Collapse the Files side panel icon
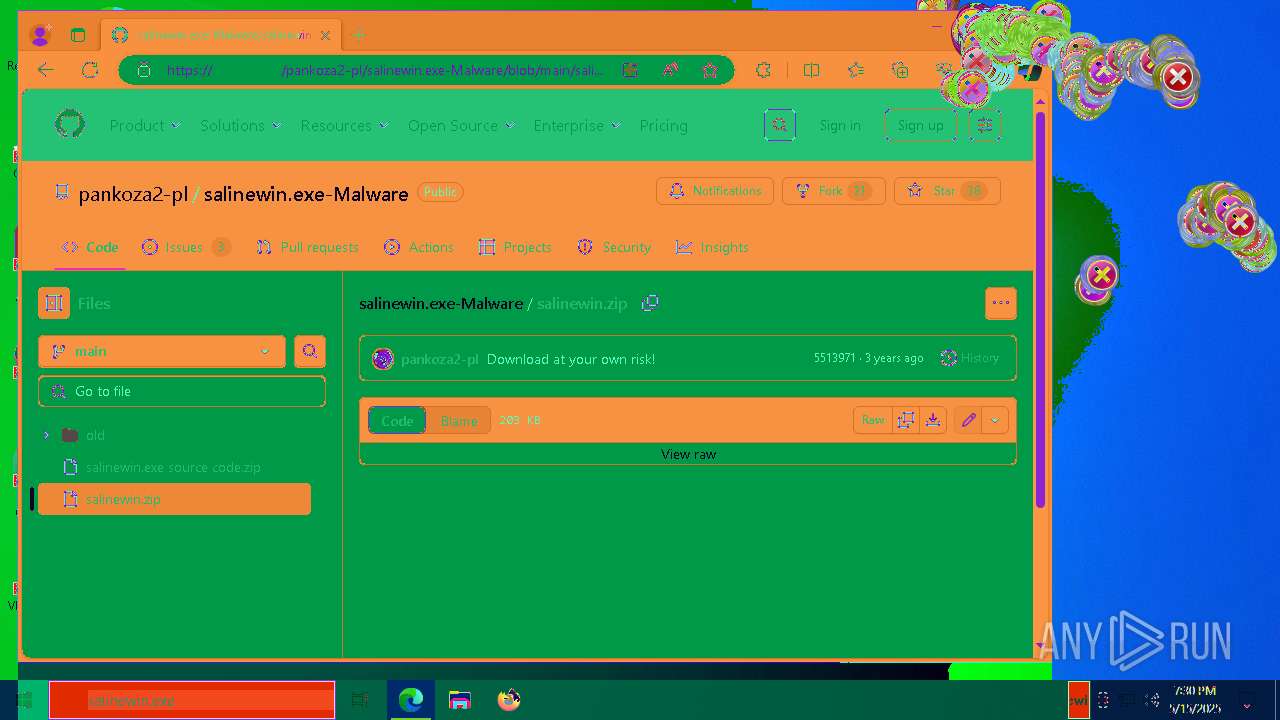The image size is (1280, 720). coord(54,303)
